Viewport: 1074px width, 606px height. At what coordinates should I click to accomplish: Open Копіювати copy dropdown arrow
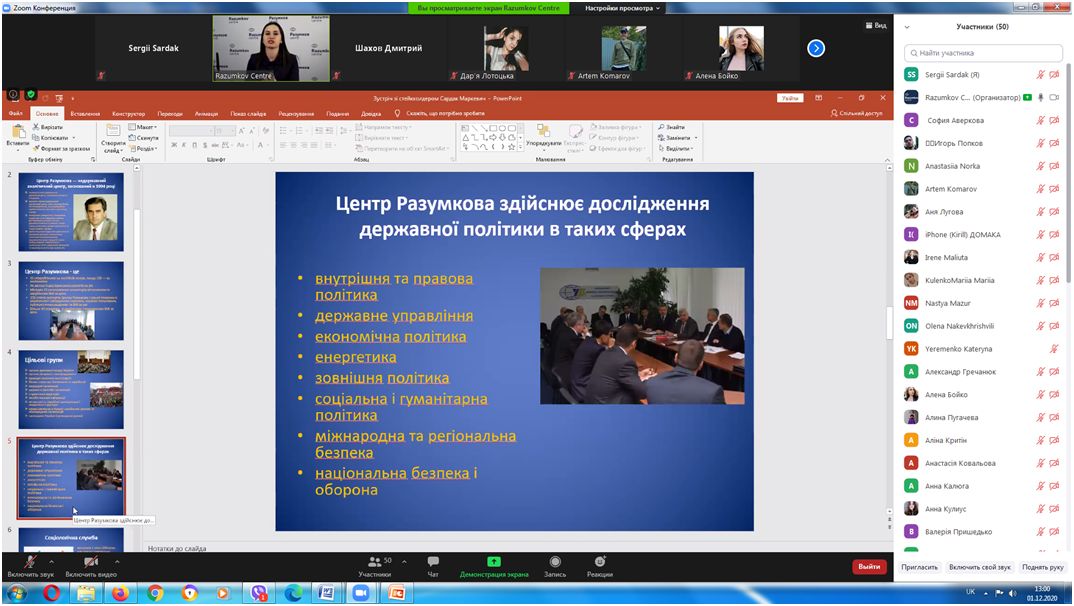pos(73,138)
